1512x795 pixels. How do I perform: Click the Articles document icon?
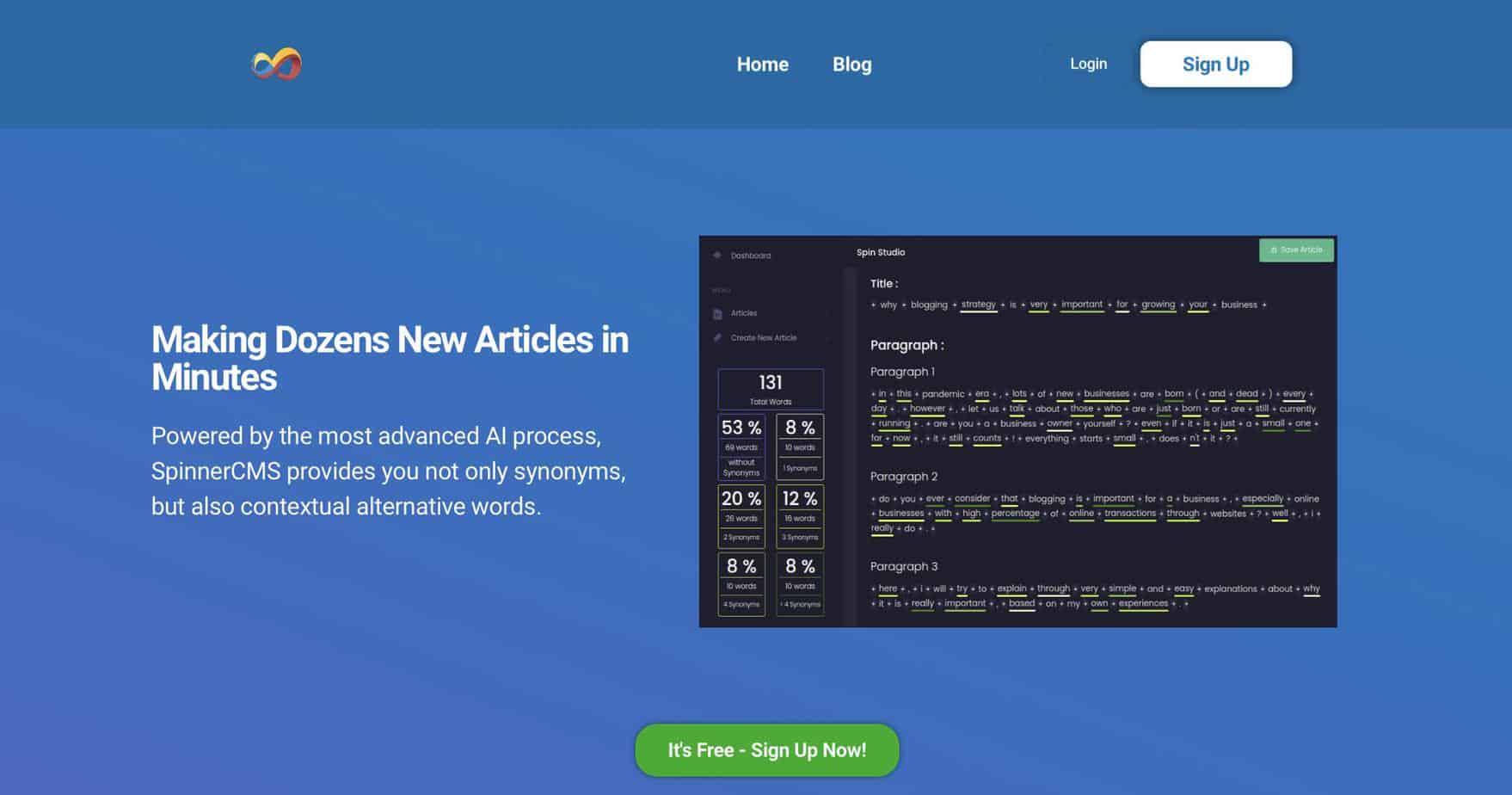click(x=717, y=313)
